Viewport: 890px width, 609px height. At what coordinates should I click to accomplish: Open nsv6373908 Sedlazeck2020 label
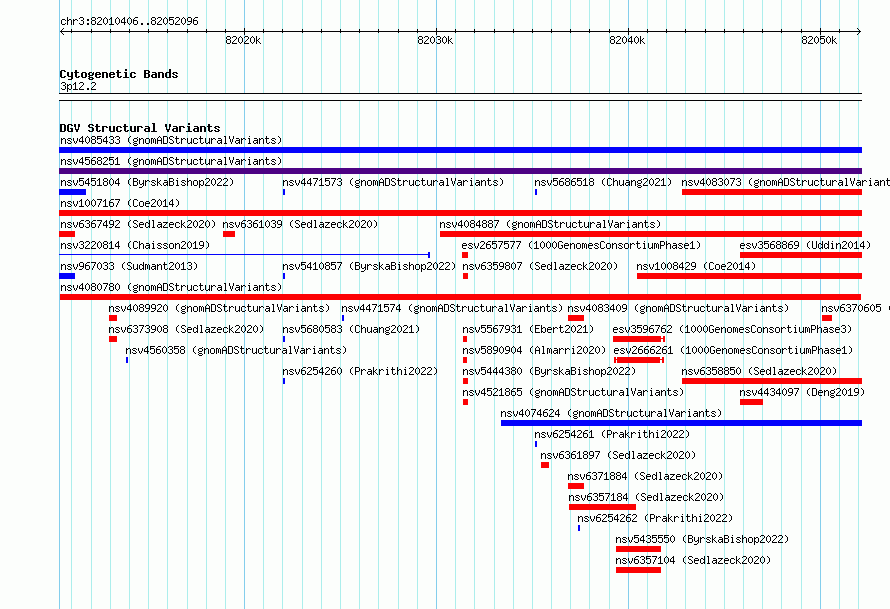(186, 329)
